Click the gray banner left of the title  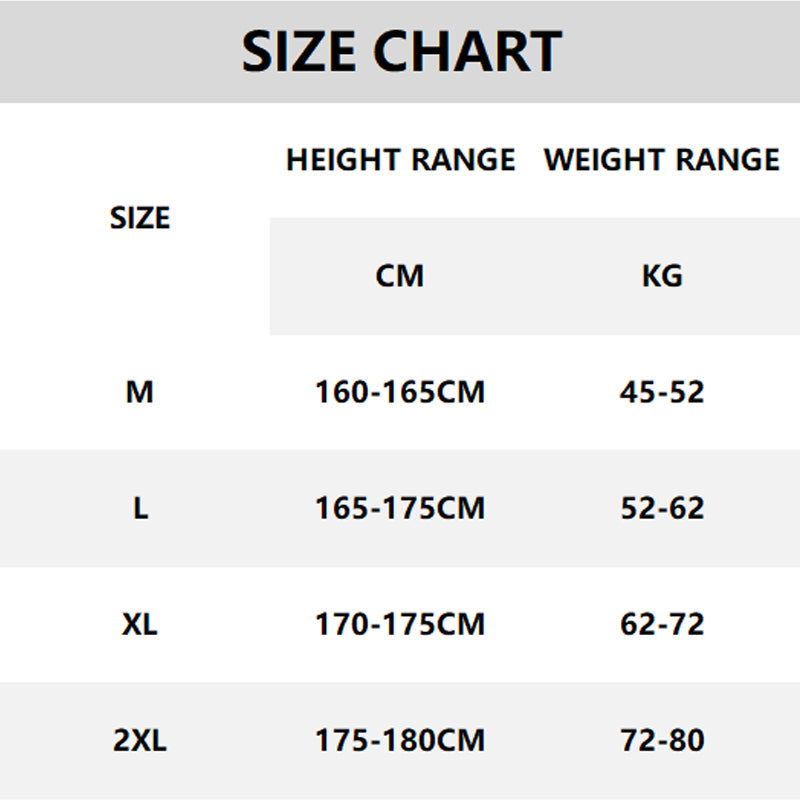[110, 51]
